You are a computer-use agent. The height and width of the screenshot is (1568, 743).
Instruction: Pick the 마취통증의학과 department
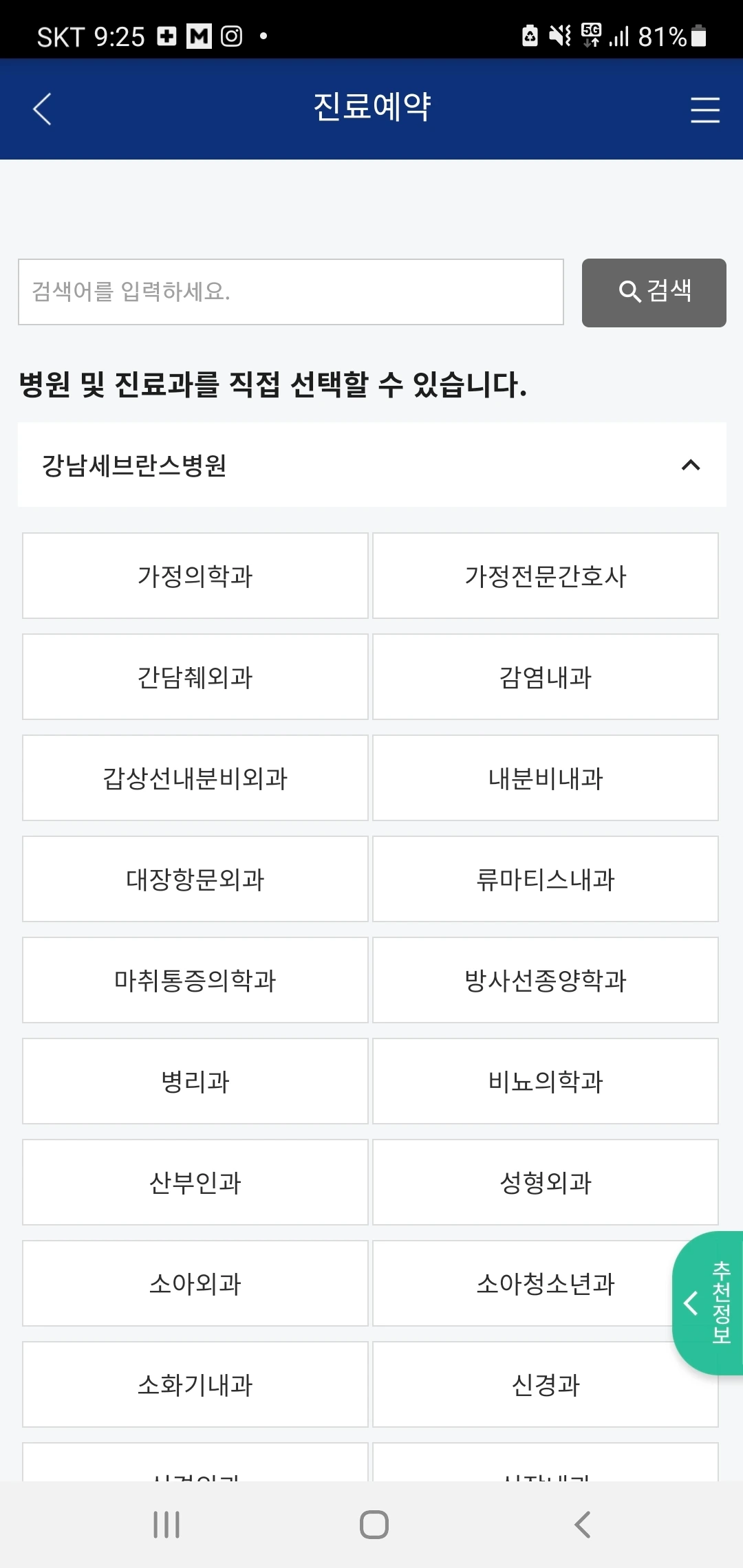click(x=195, y=980)
